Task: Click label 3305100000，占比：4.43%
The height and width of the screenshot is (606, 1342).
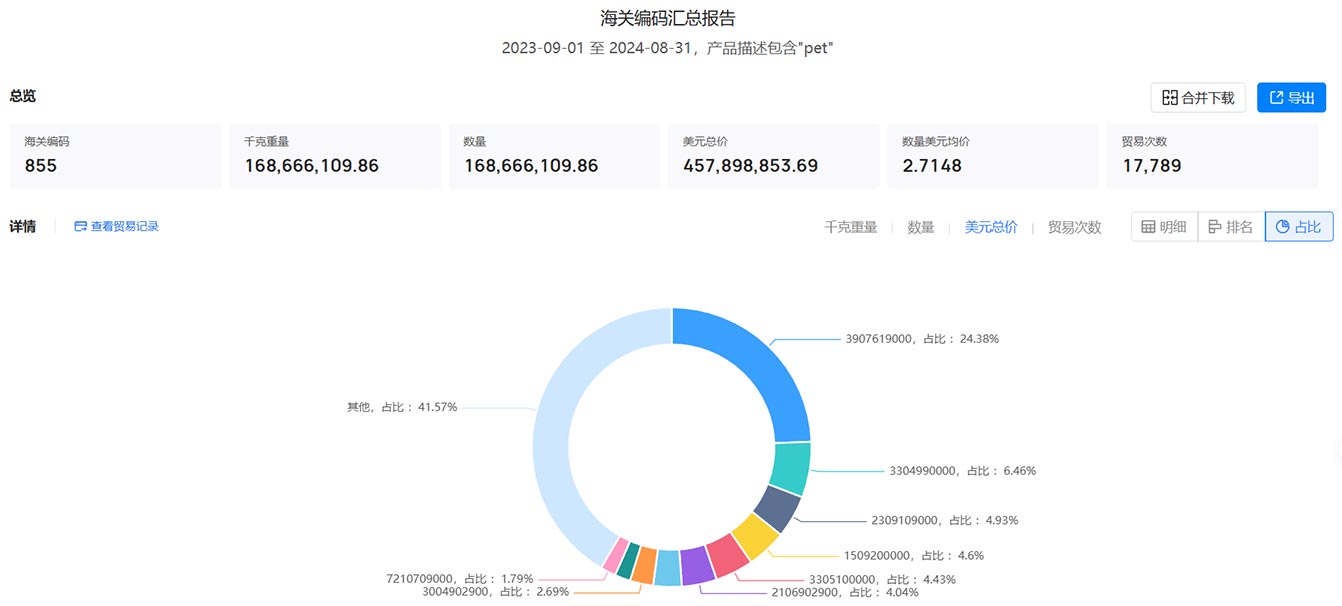Action: 882,579
